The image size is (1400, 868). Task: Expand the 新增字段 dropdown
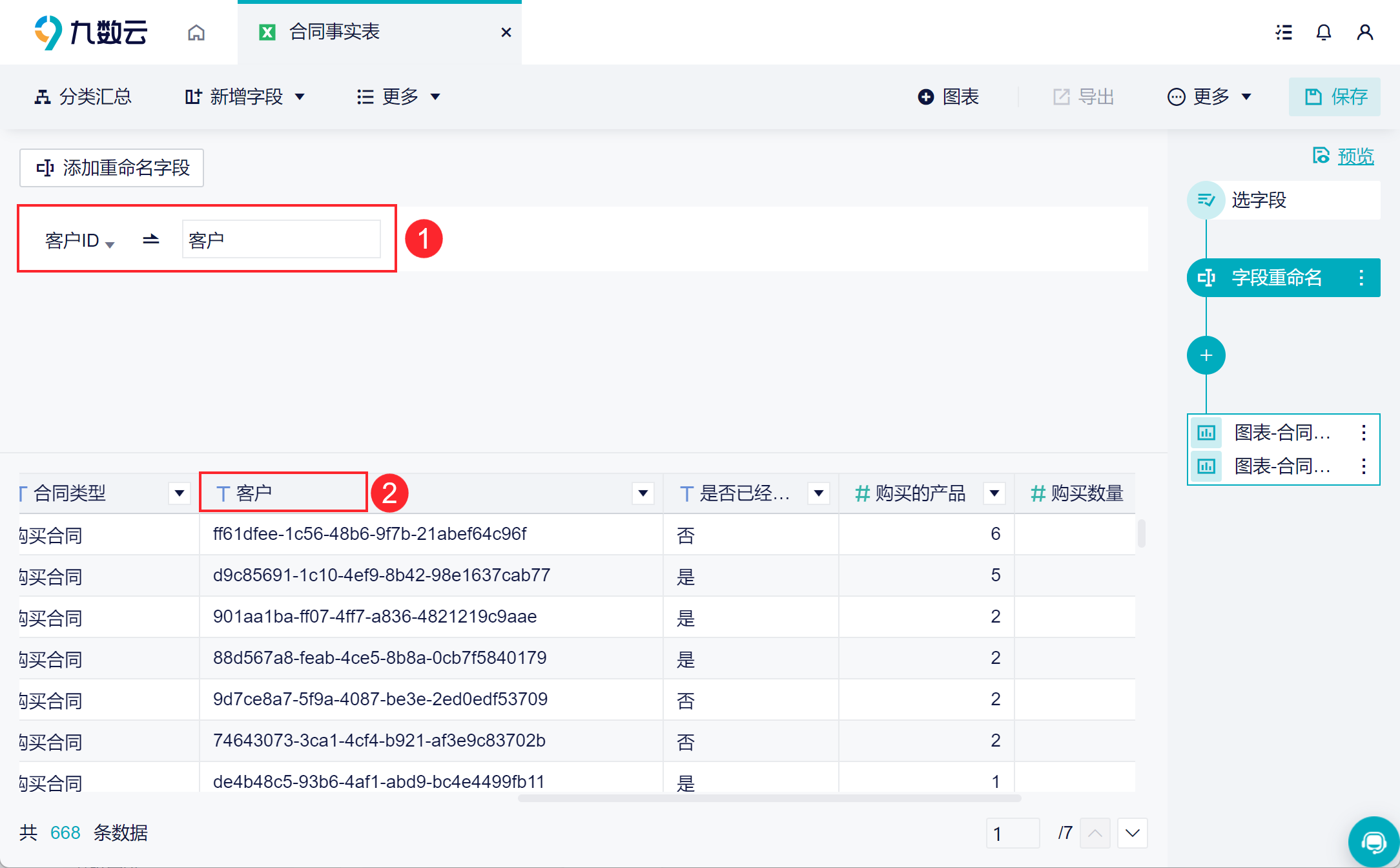[x=245, y=97]
